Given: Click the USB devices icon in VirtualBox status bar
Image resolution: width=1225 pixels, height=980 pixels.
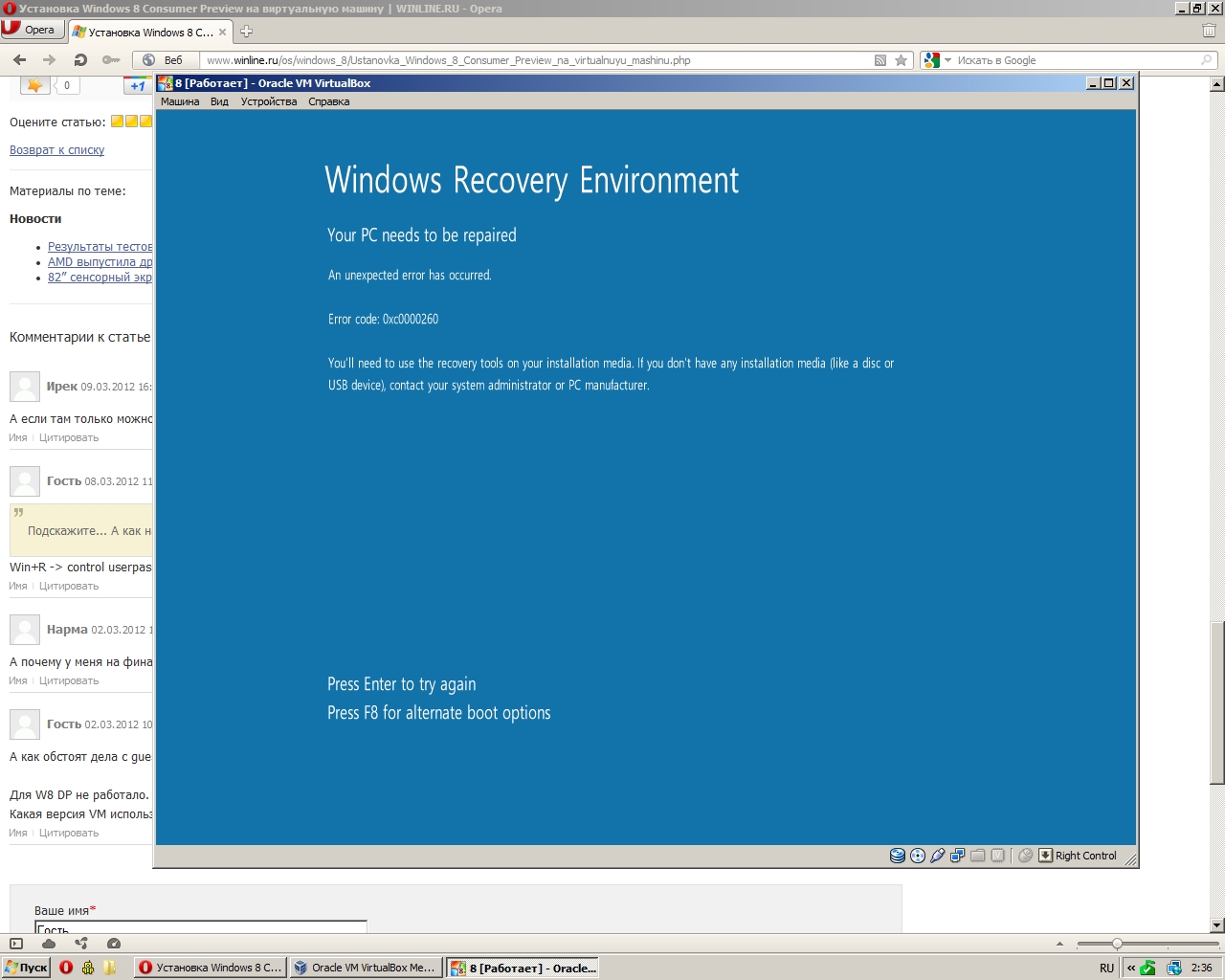Looking at the screenshot, I should (x=938, y=856).
